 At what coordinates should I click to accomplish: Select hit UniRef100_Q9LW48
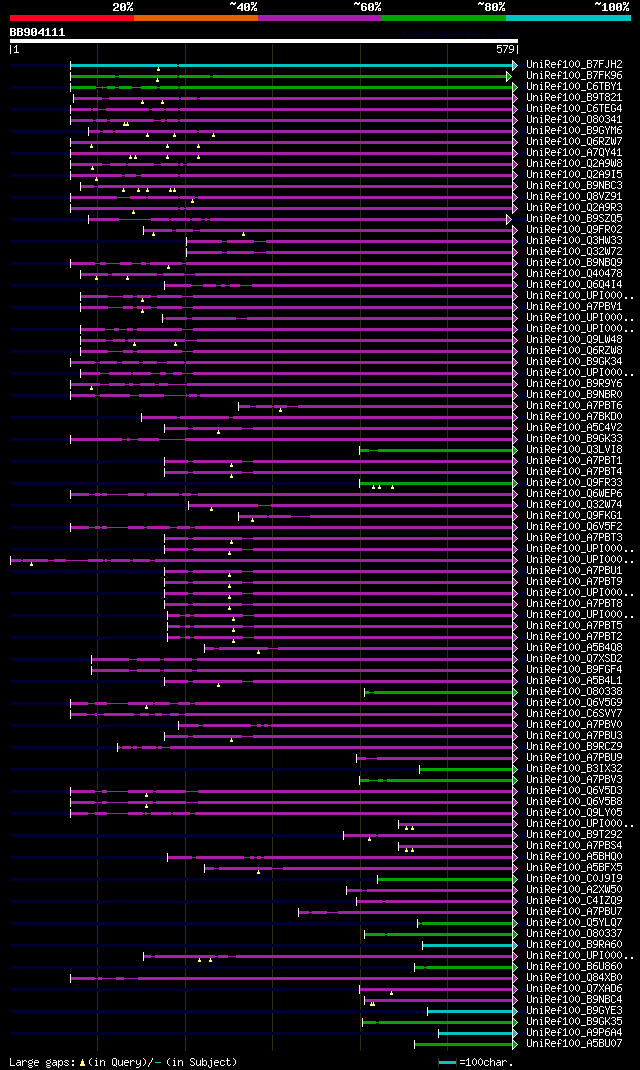tap(574, 339)
